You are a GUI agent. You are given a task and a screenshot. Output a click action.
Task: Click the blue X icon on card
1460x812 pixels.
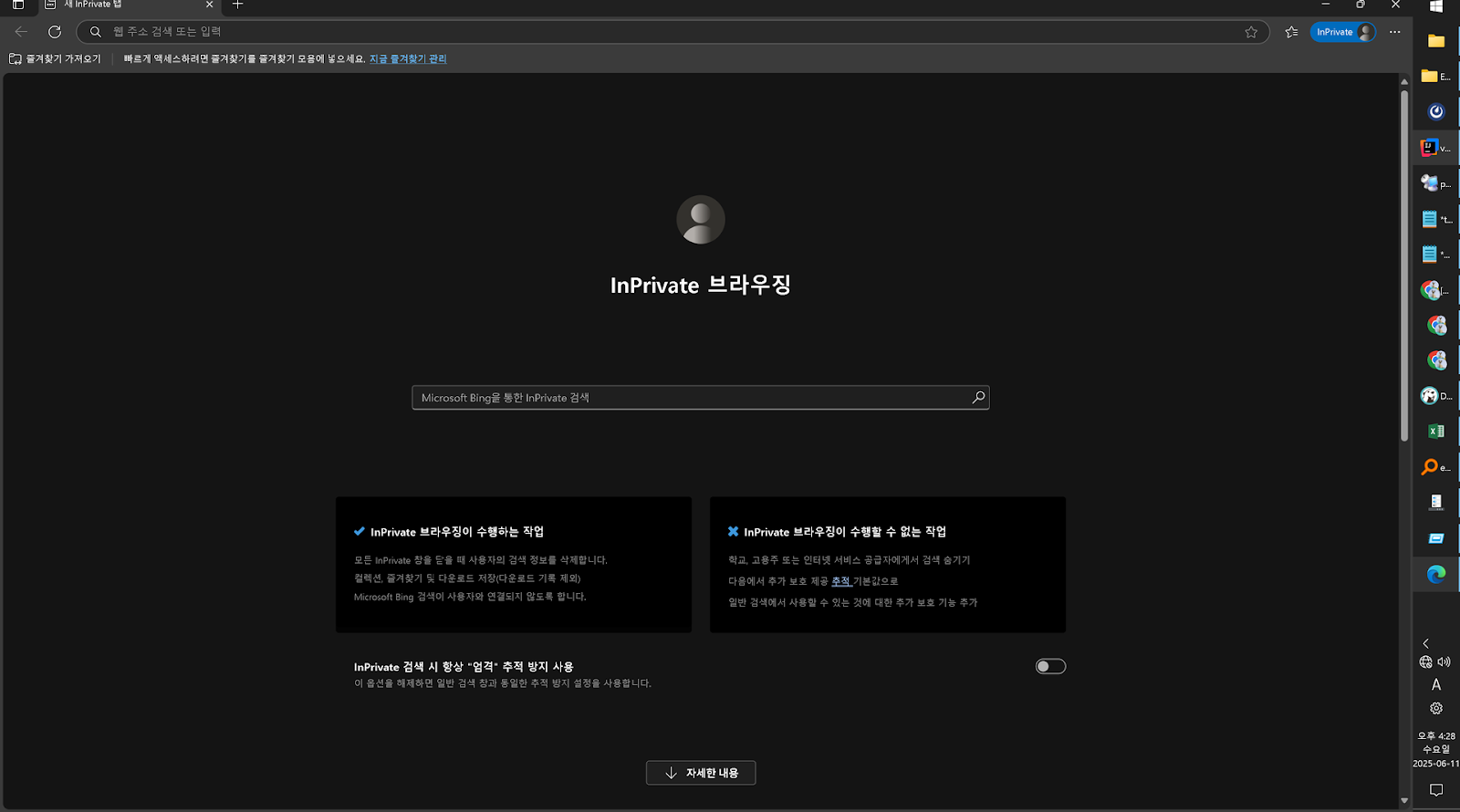pyautogui.click(x=733, y=531)
